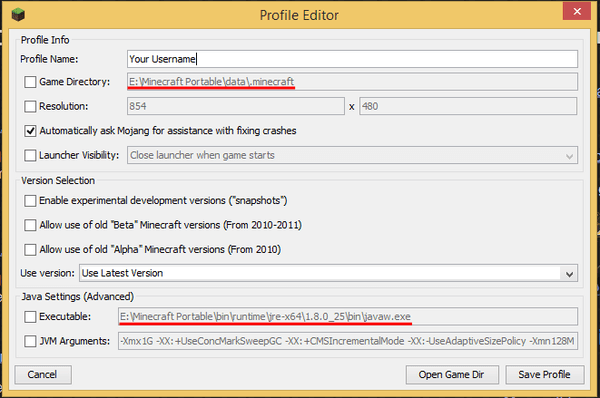Click the Minecraft grass block icon in title bar

[x=18, y=15]
